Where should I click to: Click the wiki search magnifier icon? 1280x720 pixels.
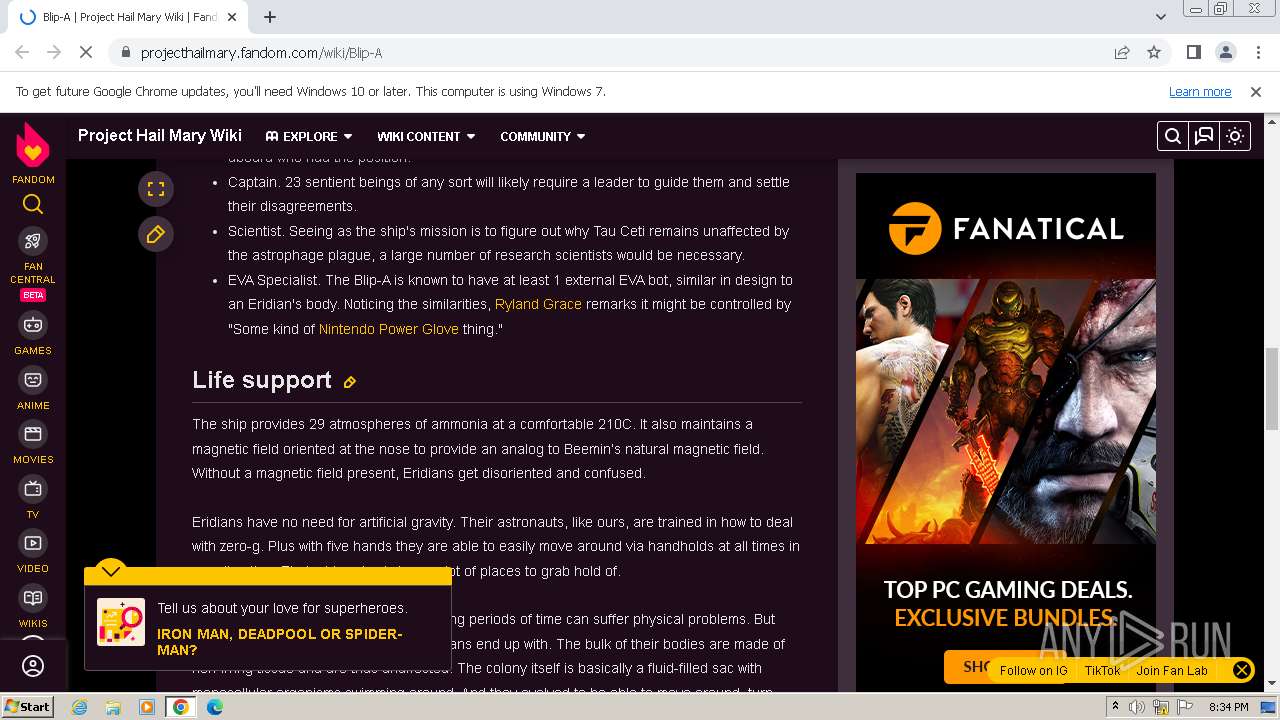click(1173, 136)
